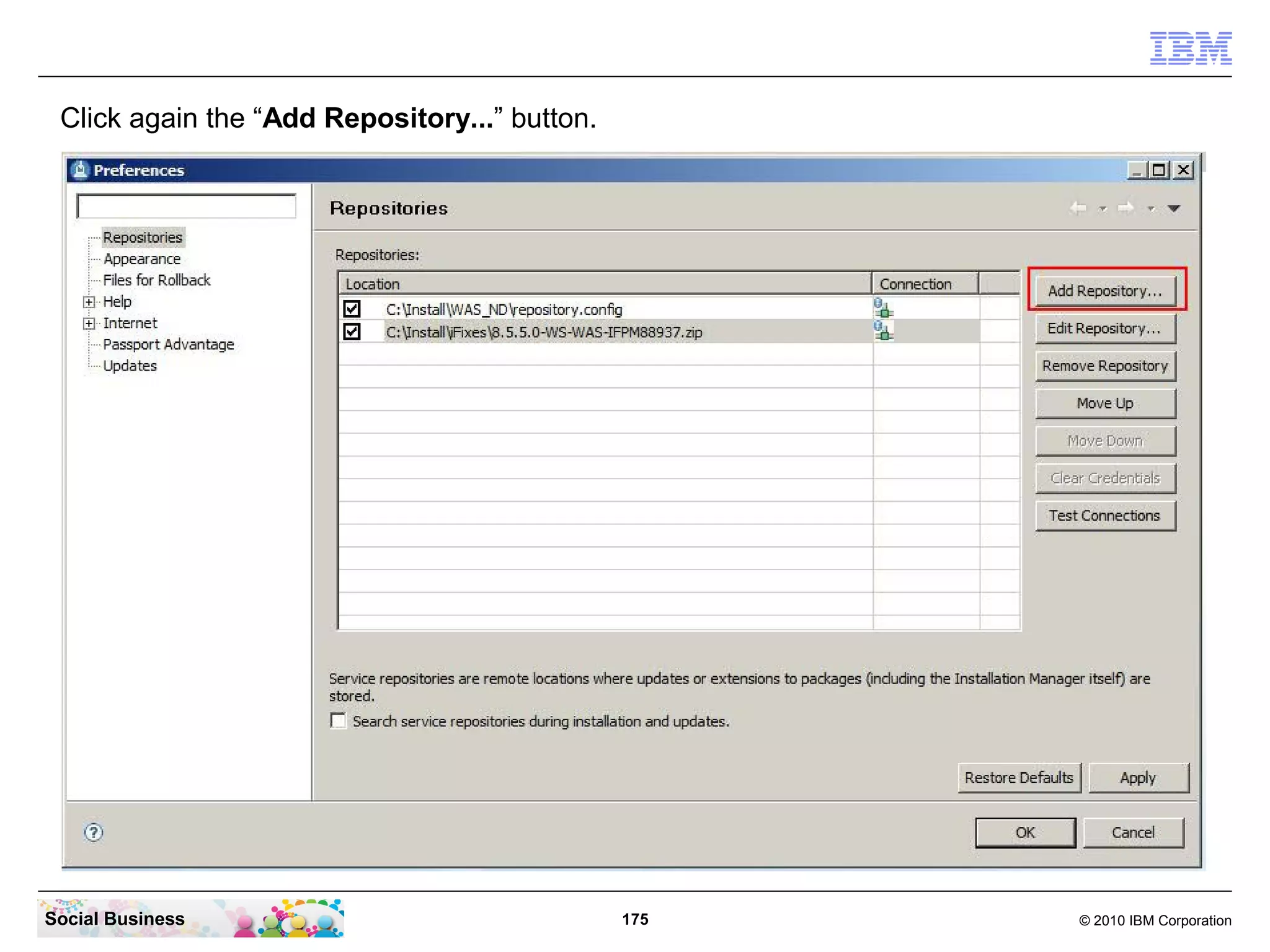Click the Location column header
Viewport: 1270px width, 952px height.
tap(605, 284)
